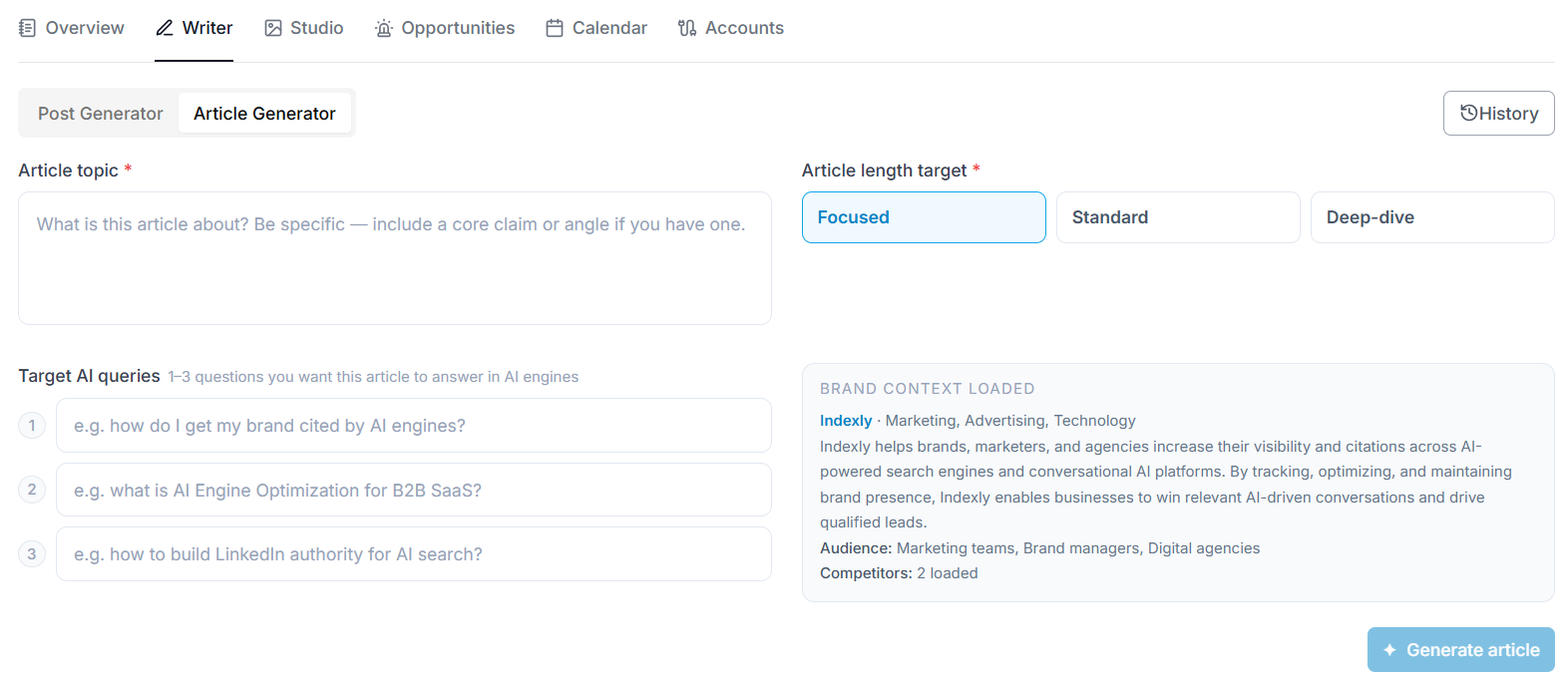This screenshot has width=1568, height=683.
Task: Focus the second target AI query field
Action: [x=414, y=490]
